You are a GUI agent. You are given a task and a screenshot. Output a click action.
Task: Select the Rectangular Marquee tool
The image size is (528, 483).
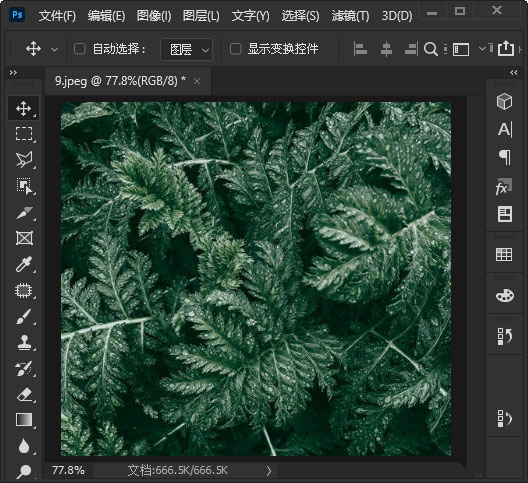click(x=24, y=134)
